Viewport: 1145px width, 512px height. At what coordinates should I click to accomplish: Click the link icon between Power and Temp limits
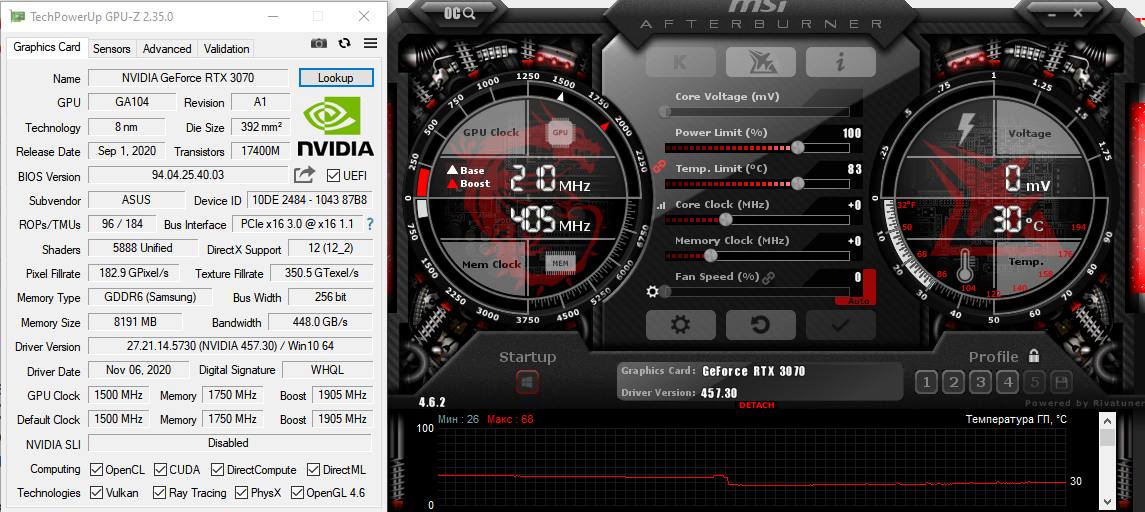tap(659, 167)
